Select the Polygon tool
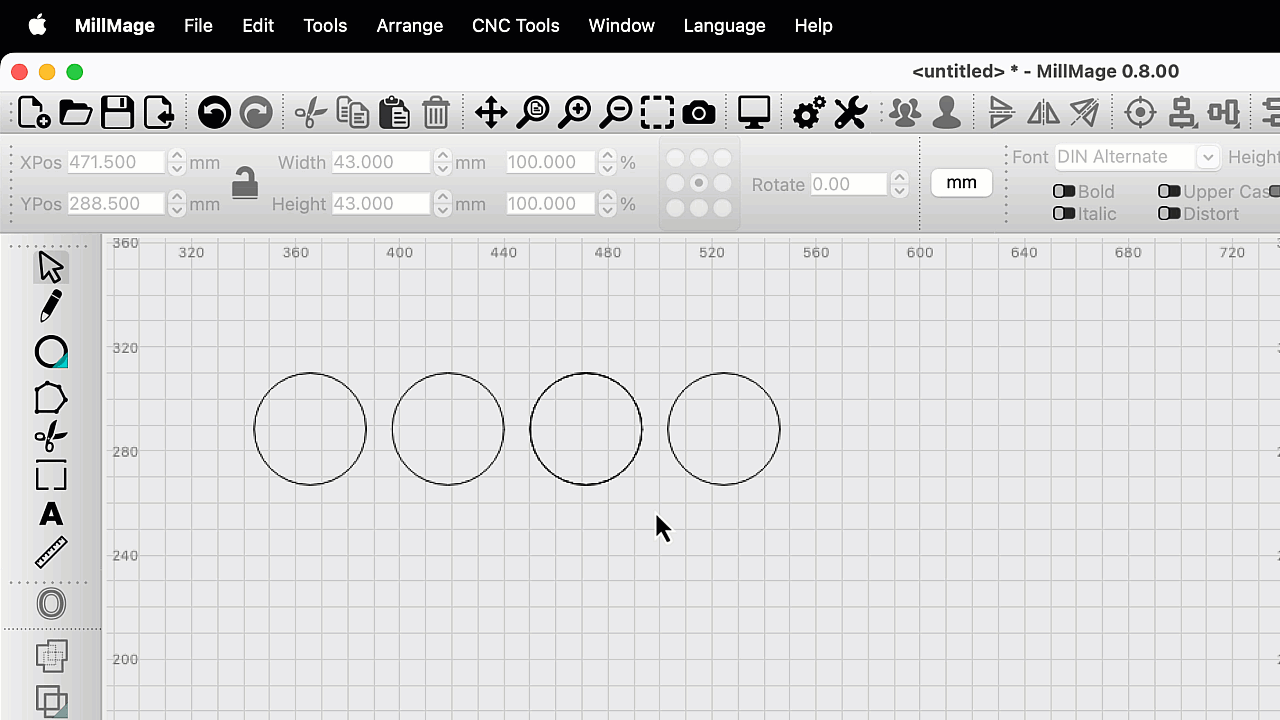 point(50,398)
